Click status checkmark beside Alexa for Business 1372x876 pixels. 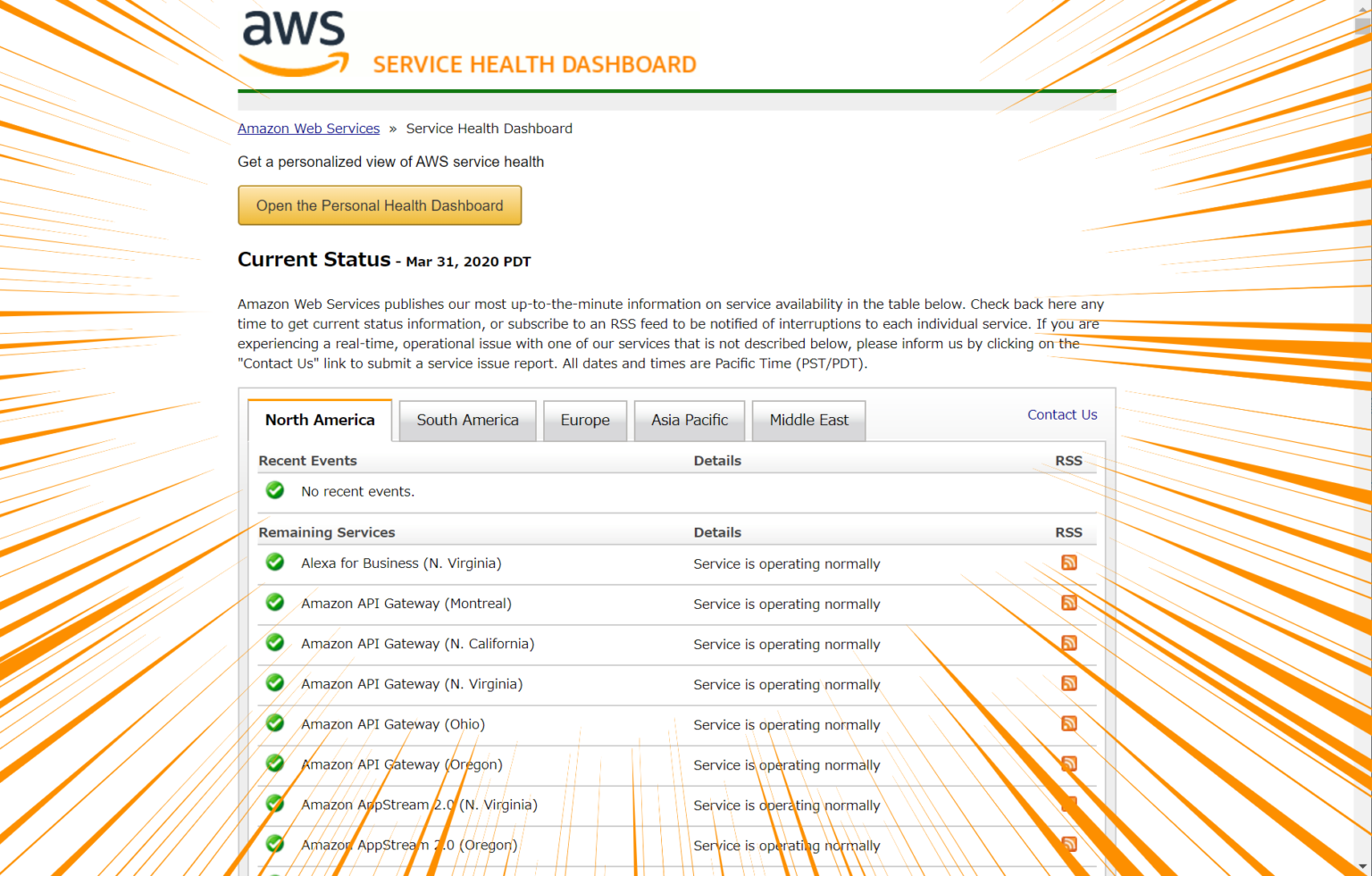[275, 563]
